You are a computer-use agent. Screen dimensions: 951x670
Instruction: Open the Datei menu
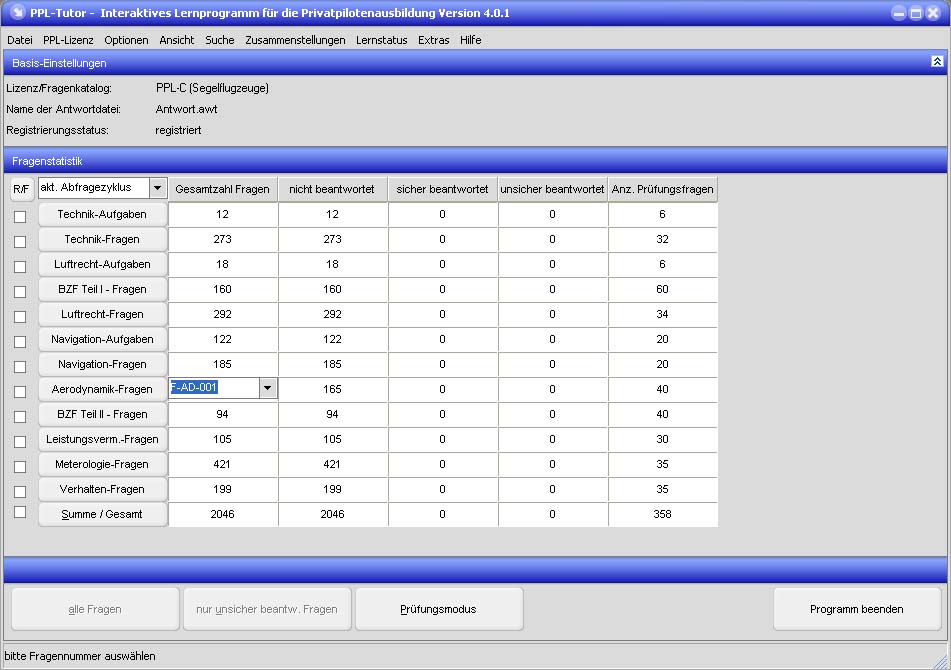coord(20,40)
